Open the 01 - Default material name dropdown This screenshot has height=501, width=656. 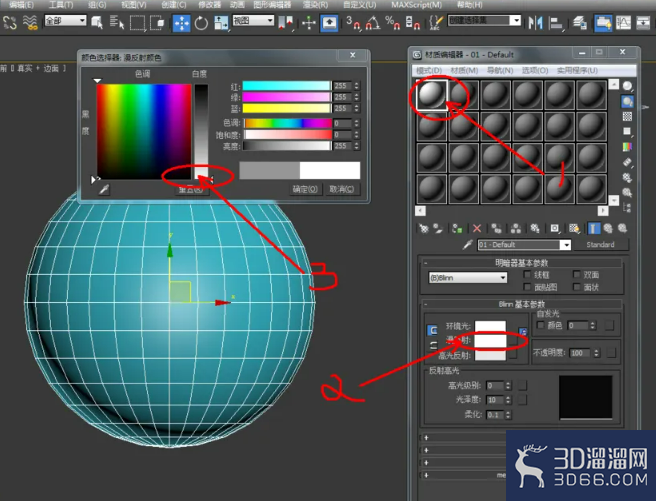[524, 245]
